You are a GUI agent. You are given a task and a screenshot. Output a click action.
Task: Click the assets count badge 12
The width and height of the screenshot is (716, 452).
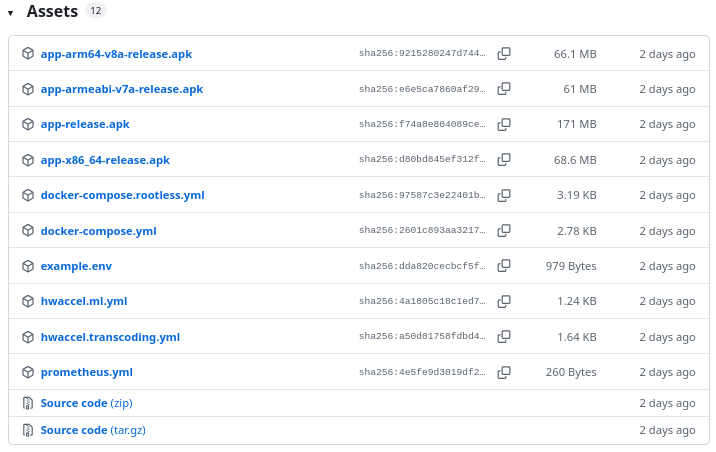95,11
